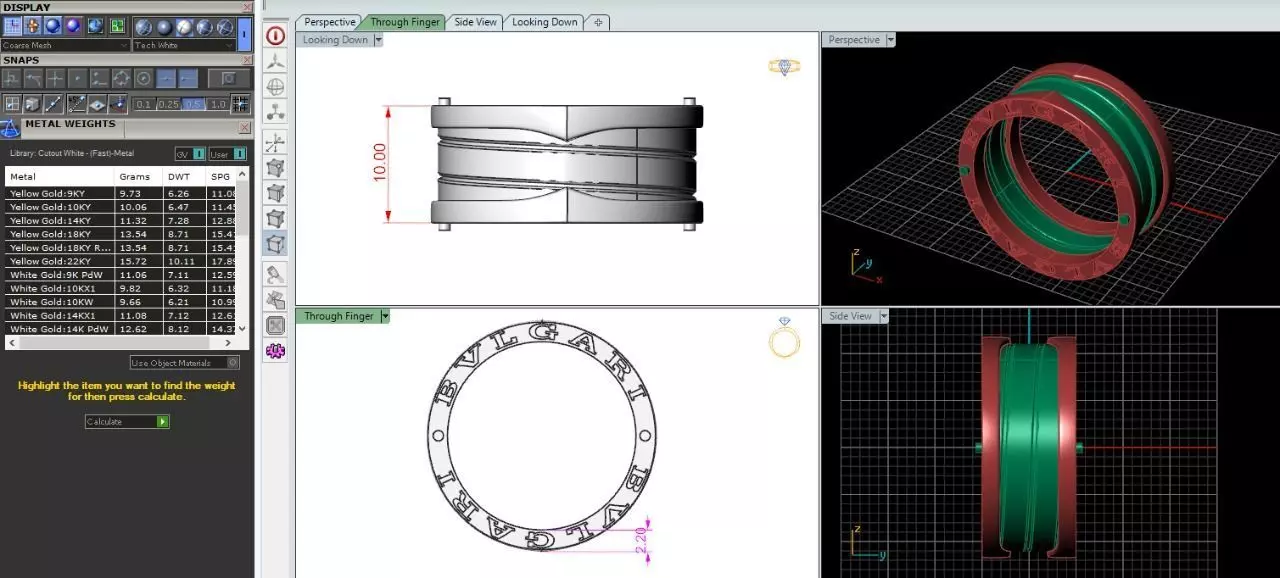Open the Coarse Mesh dropdown
The height and width of the screenshot is (578, 1280).
click(x=65, y=45)
